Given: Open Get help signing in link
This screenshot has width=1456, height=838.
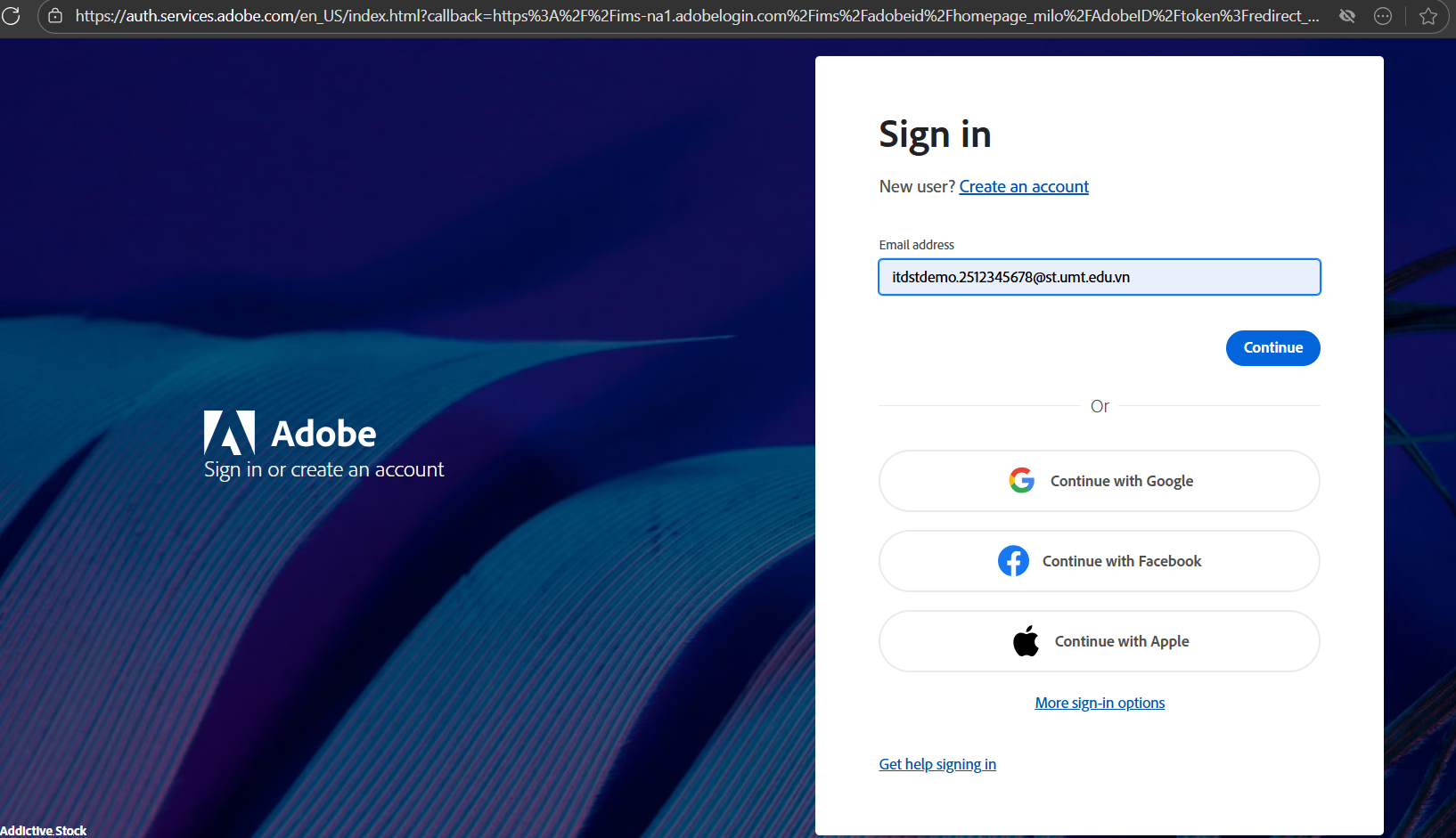Looking at the screenshot, I should point(937,764).
